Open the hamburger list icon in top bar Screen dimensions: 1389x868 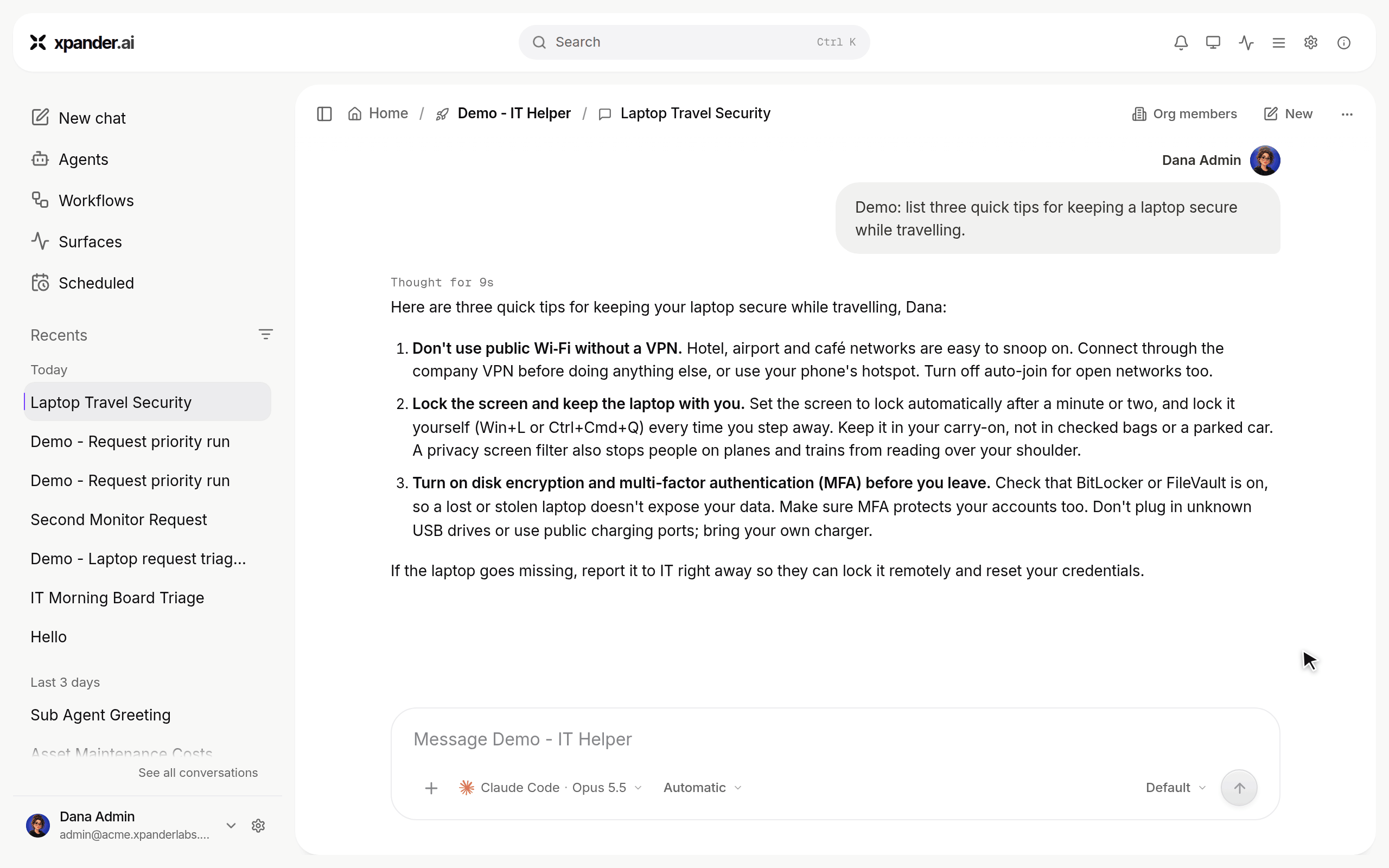(1278, 42)
